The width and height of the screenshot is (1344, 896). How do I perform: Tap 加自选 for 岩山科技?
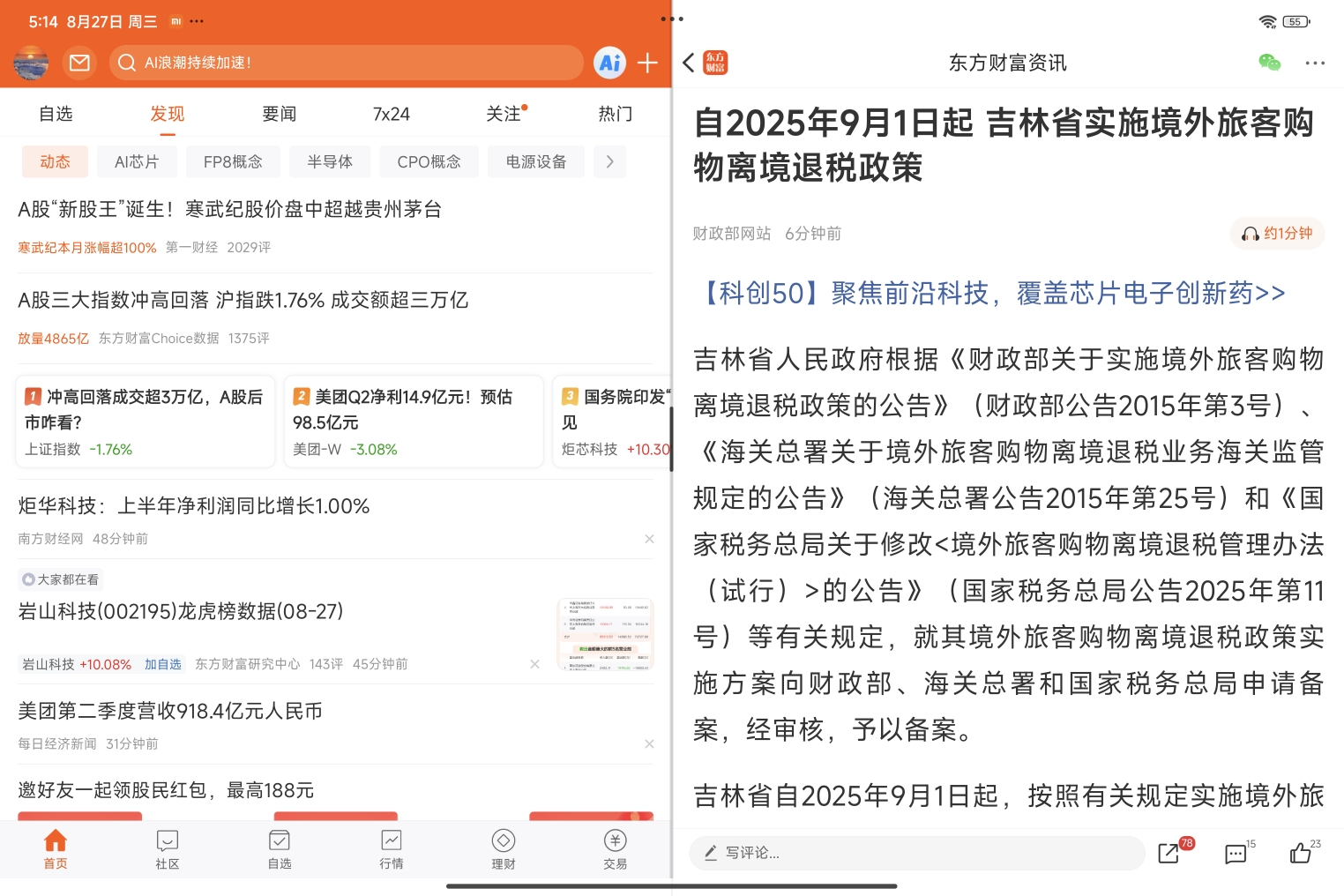tap(163, 664)
